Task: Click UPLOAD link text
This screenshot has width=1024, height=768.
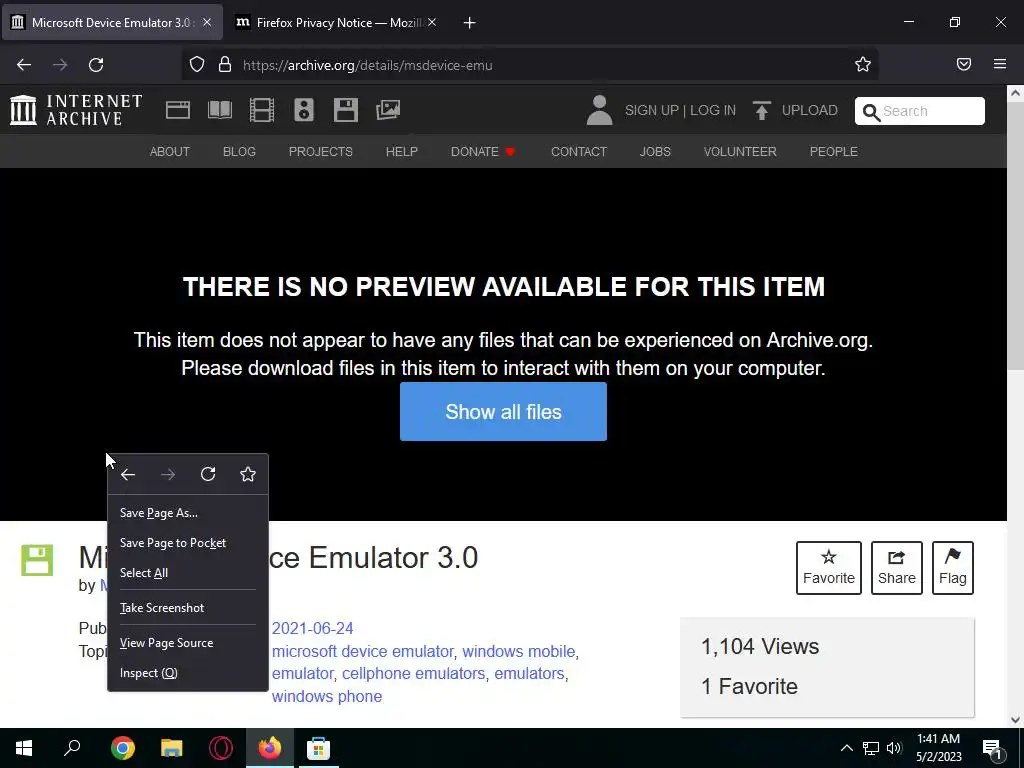Action: tap(810, 110)
